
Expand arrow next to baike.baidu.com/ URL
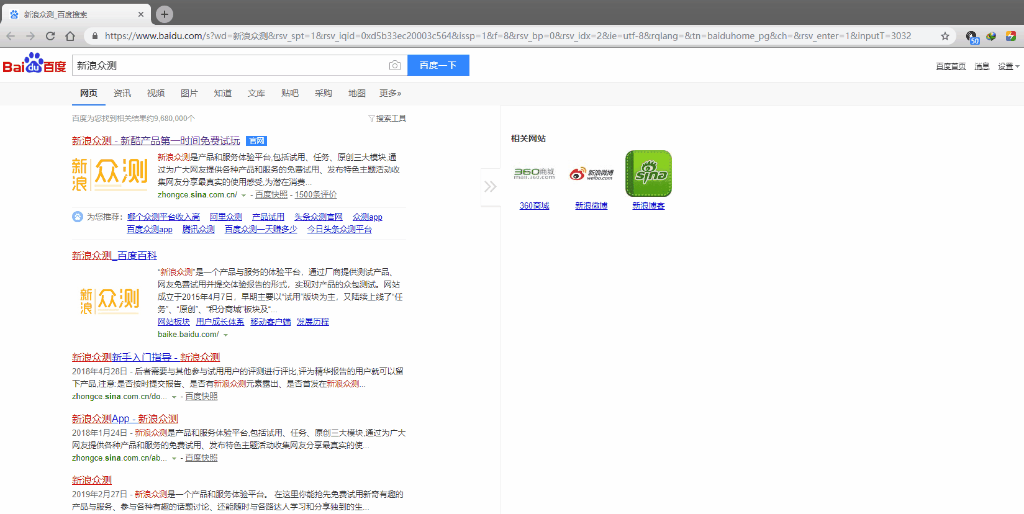pos(225,335)
